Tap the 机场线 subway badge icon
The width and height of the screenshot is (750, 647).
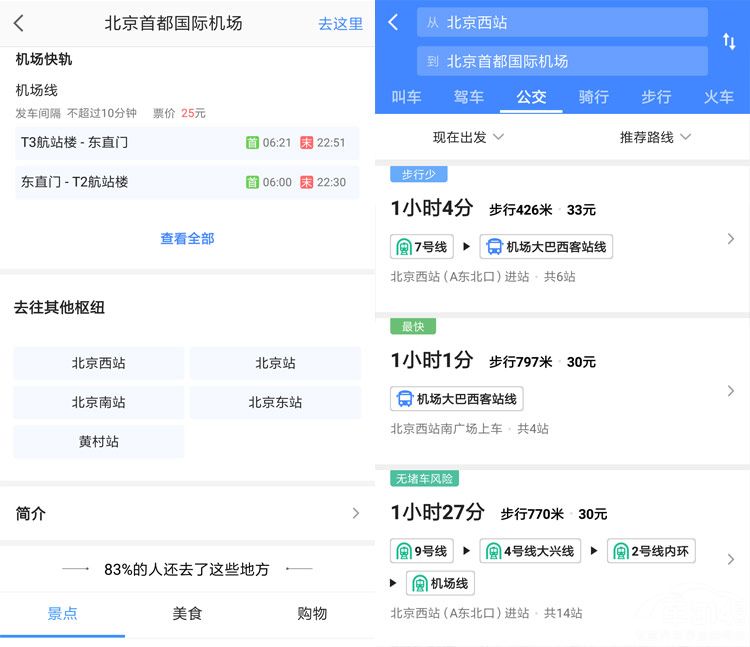pos(420,584)
